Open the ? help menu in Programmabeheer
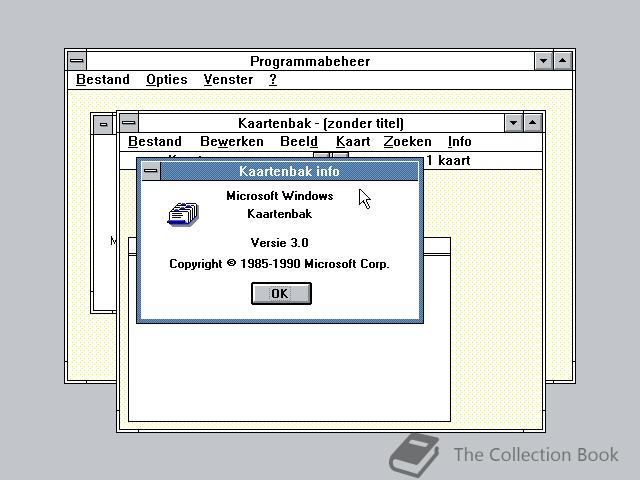The height and width of the screenshot is (480, 640). [273, 79]
